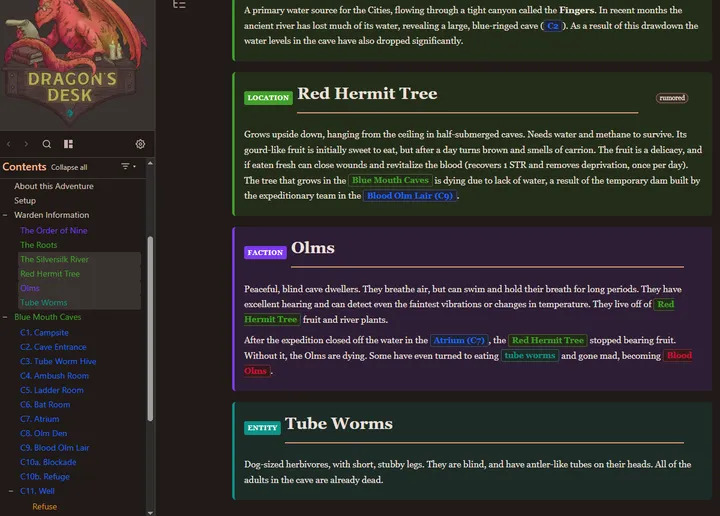Open The Order of Nine

click(x=54, y=230)
